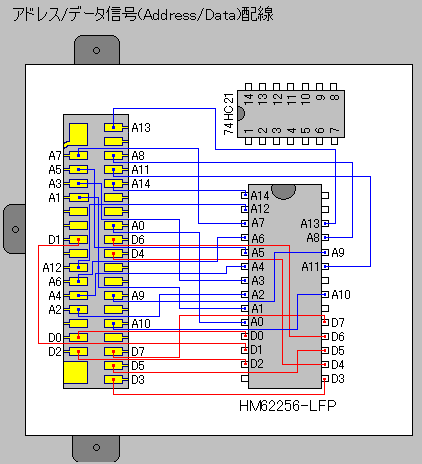Select the D3 pad on the connector
422x464 pixels.
click(x=113, y=379)
